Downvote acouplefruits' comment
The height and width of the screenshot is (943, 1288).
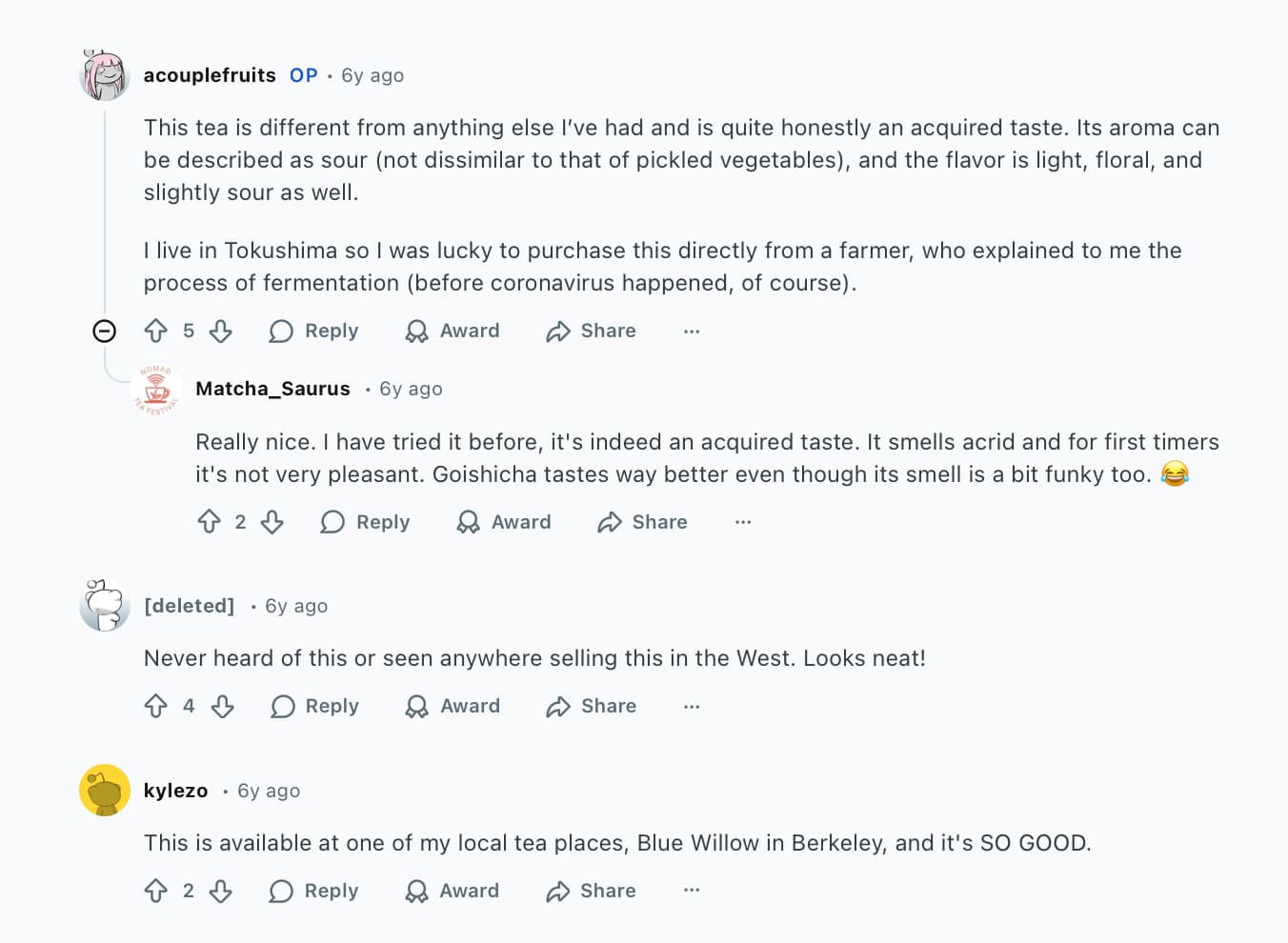[x=221, y=331]
